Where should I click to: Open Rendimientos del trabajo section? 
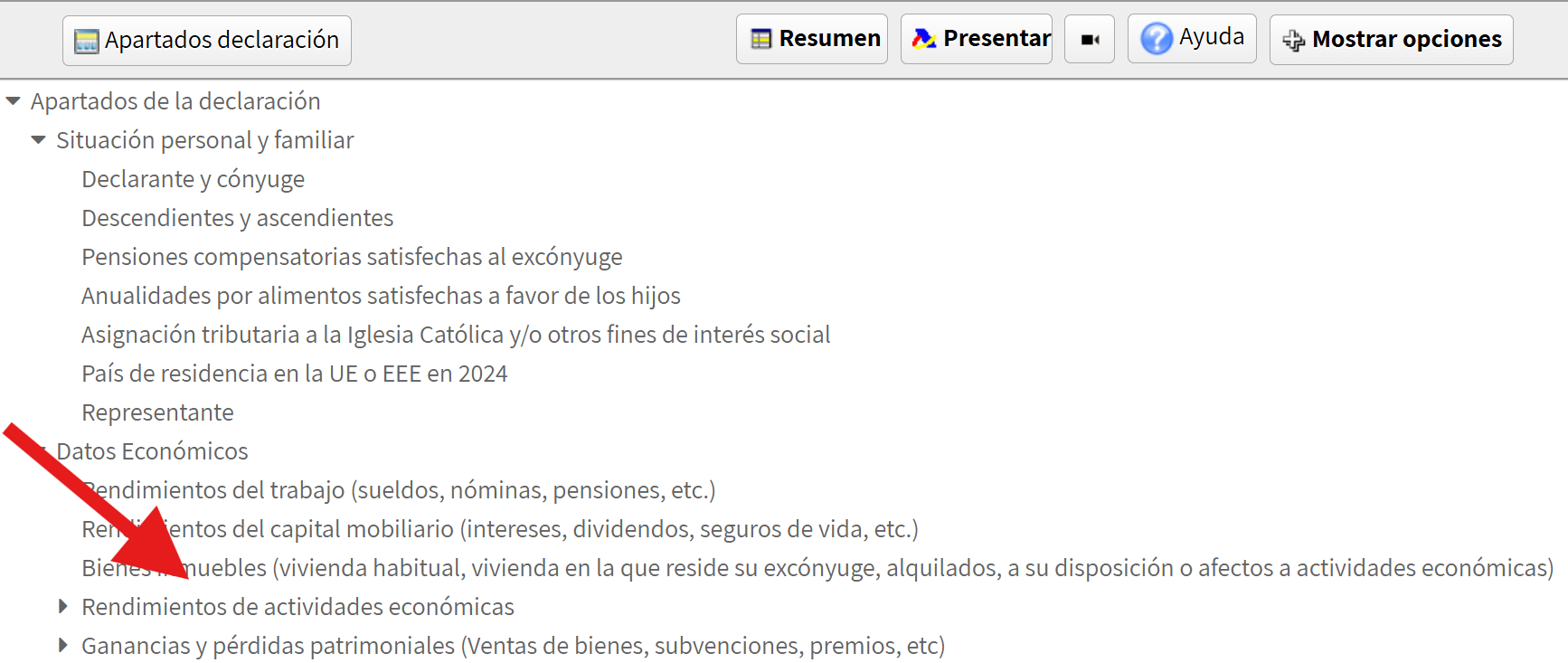coord(399,490)
